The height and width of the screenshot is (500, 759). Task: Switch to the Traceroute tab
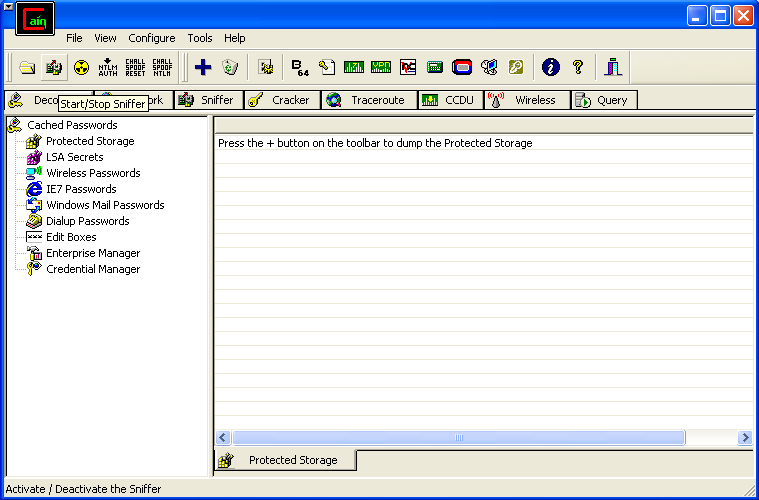[369, 100]
